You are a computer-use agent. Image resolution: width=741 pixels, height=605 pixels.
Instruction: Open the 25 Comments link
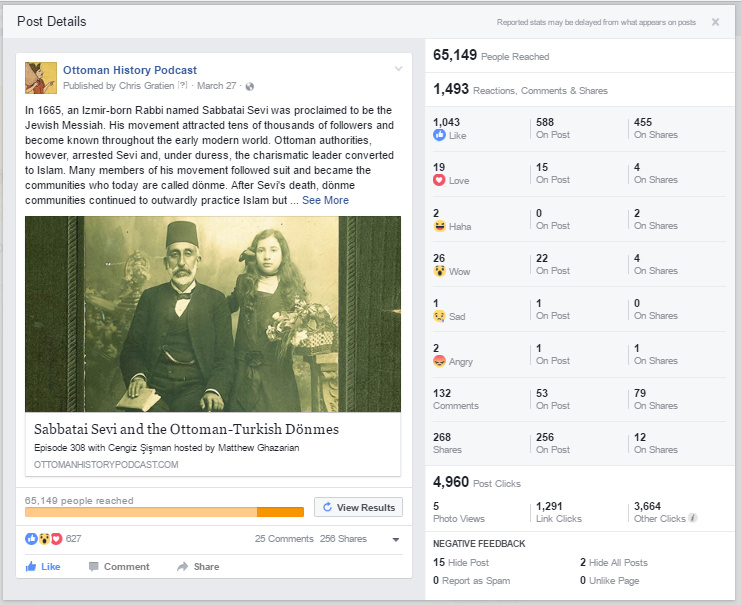point(284,538)
